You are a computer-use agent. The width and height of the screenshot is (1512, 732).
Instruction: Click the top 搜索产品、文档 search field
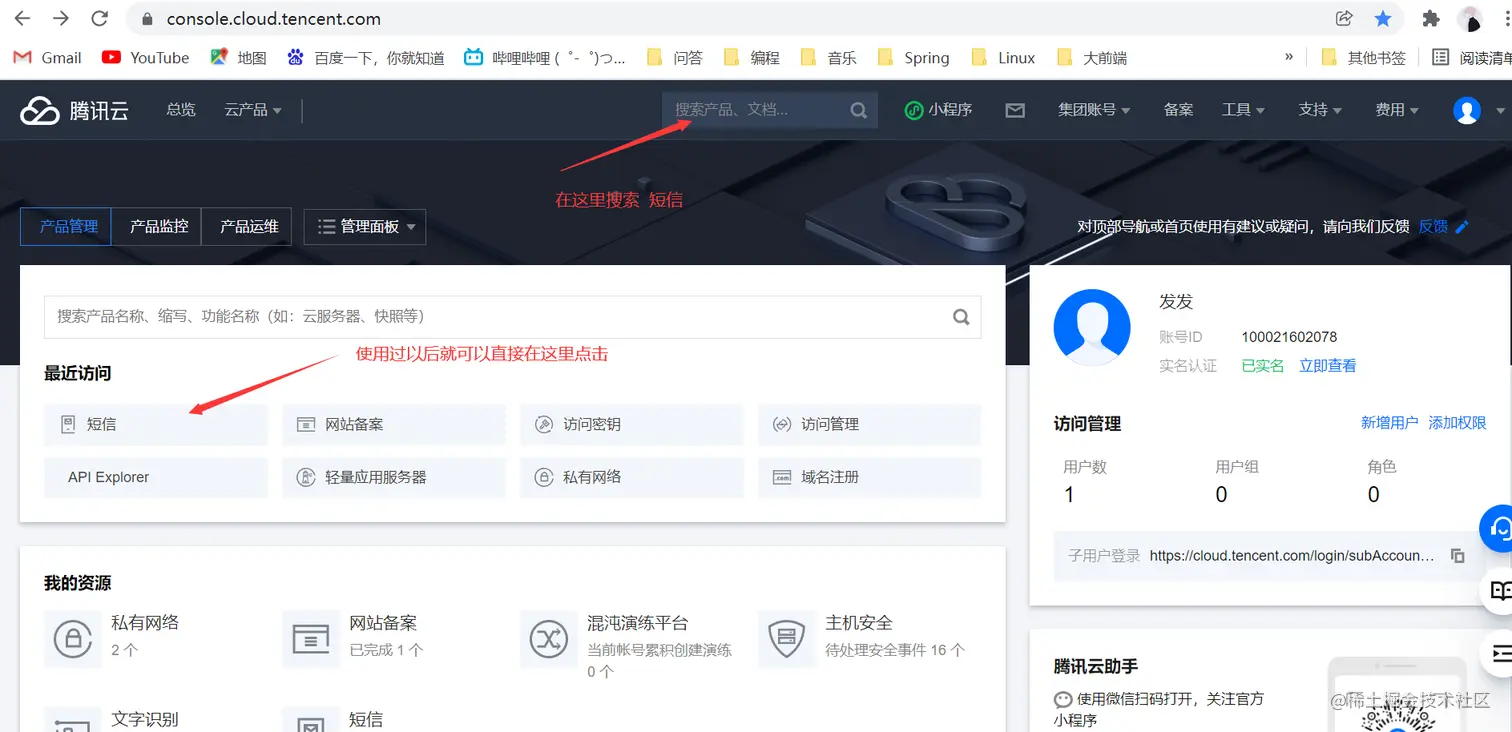click(x=755, y=110)
